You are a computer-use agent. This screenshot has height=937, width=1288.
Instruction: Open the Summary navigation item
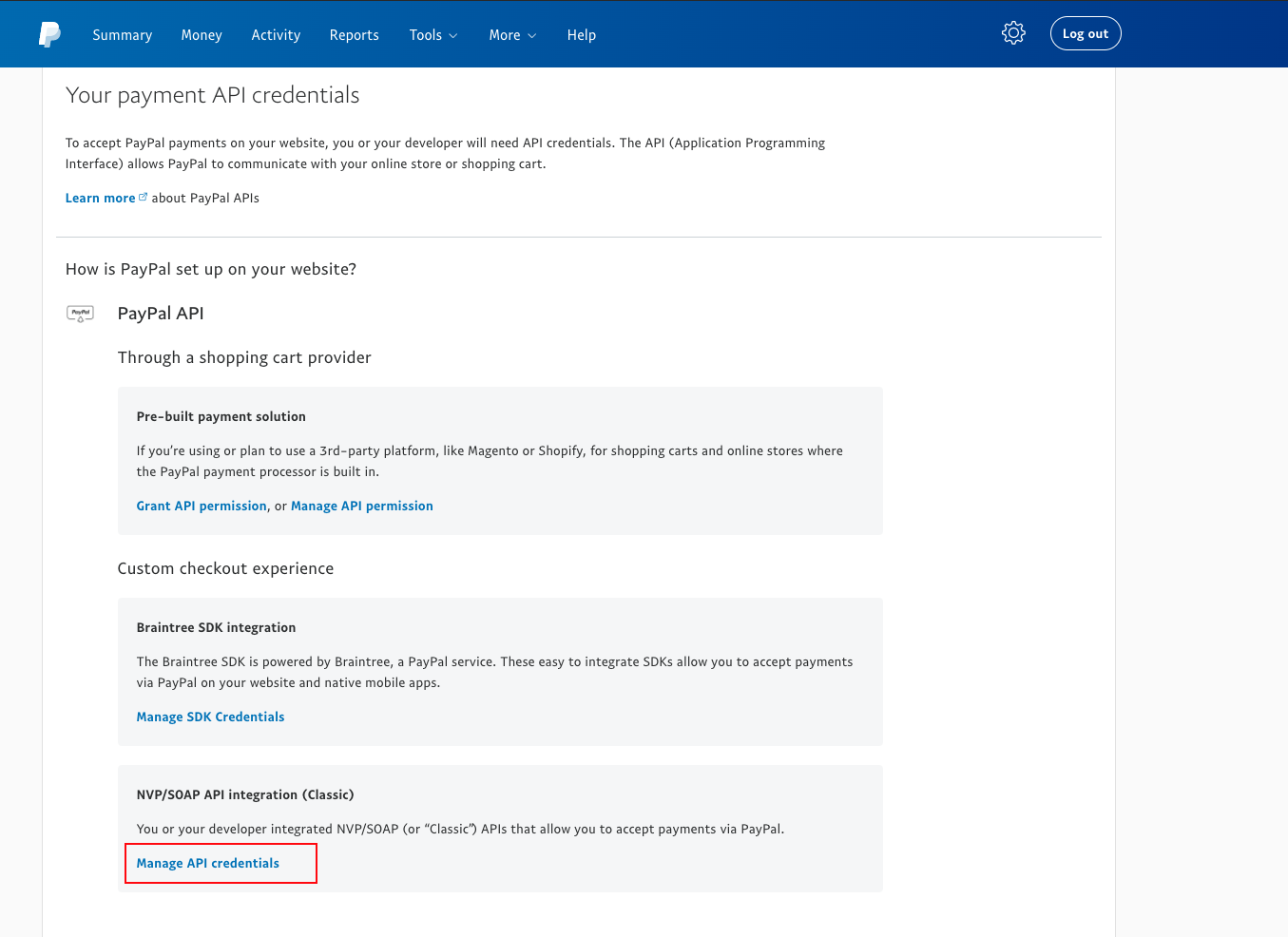[122, 35]
